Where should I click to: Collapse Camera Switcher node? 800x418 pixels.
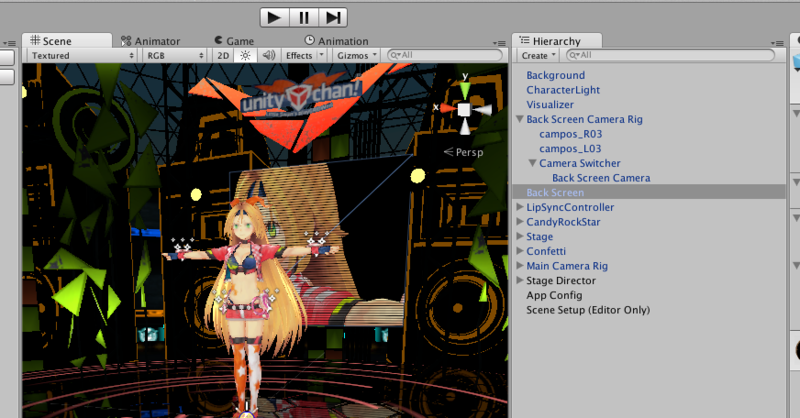click(x=533, y=163)
